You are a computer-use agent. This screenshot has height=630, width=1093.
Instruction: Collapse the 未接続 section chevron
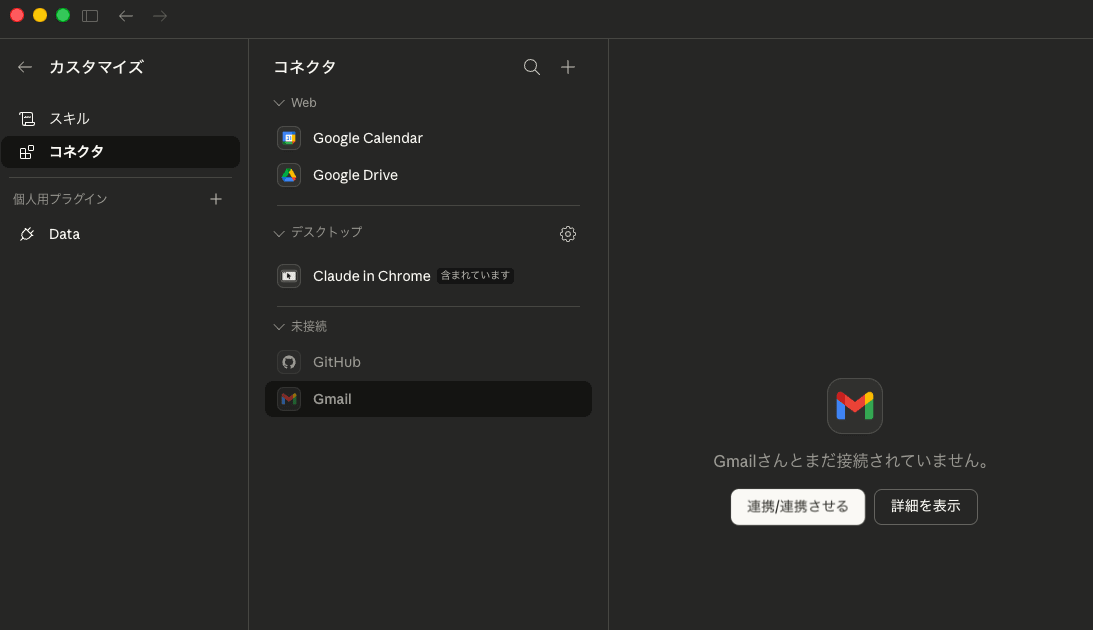[278, 326]
